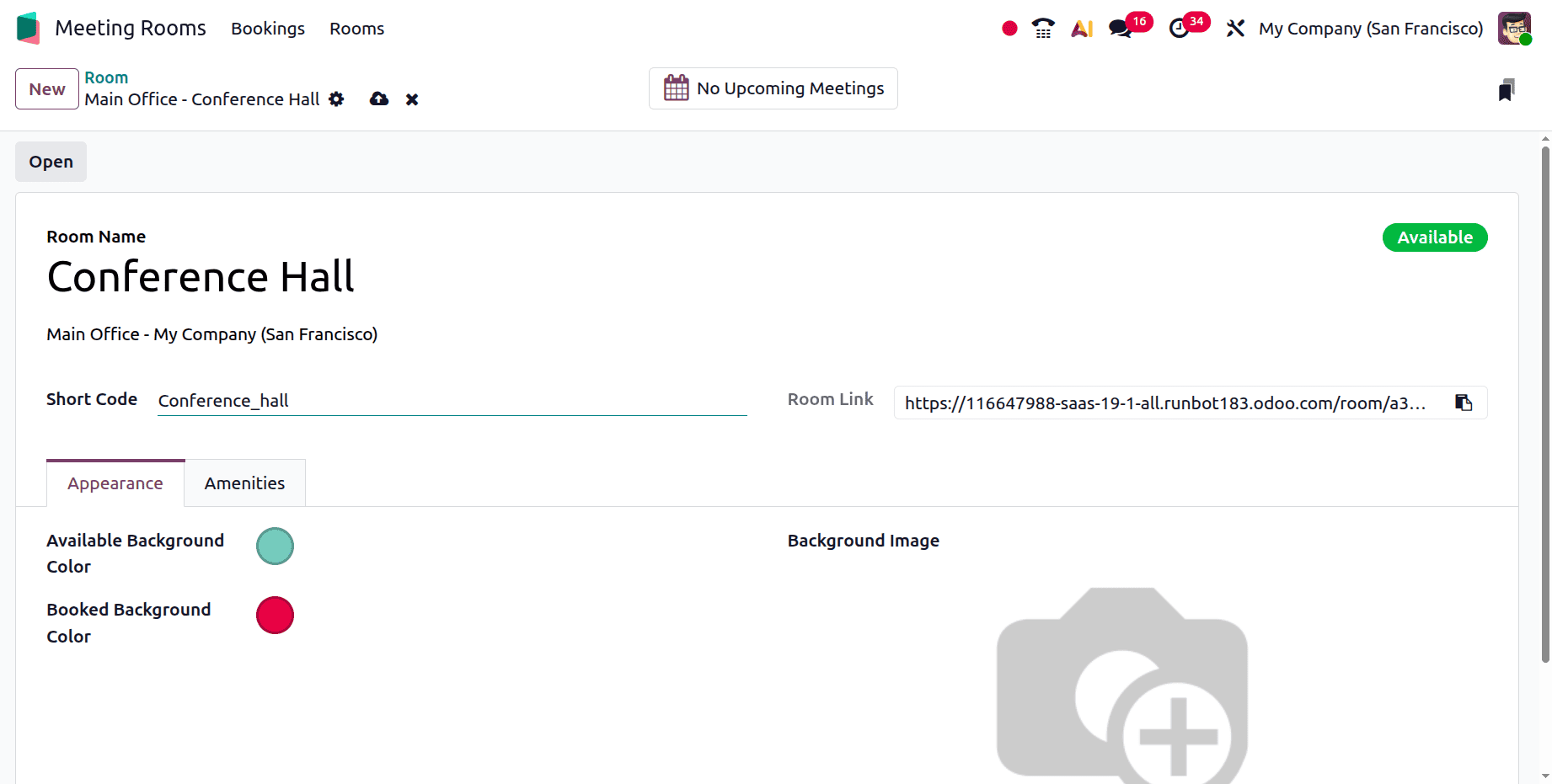
Task: Open the activities clock icon with badge 34
Action: (x=1179, y=29)
